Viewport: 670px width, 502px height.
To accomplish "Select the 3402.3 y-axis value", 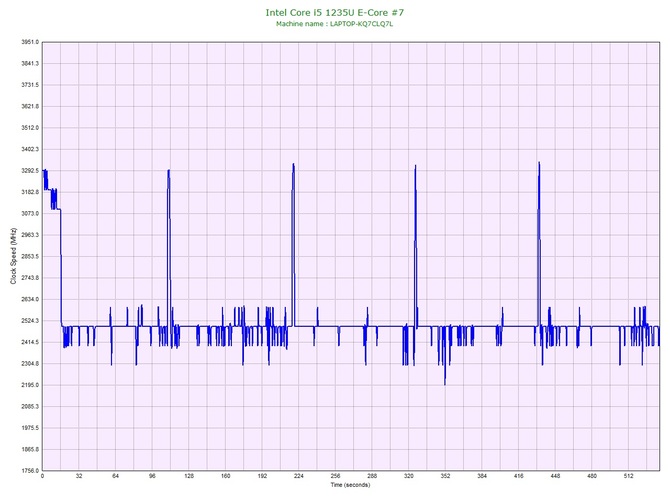I will pyautogui.click(x=30, y=149).
